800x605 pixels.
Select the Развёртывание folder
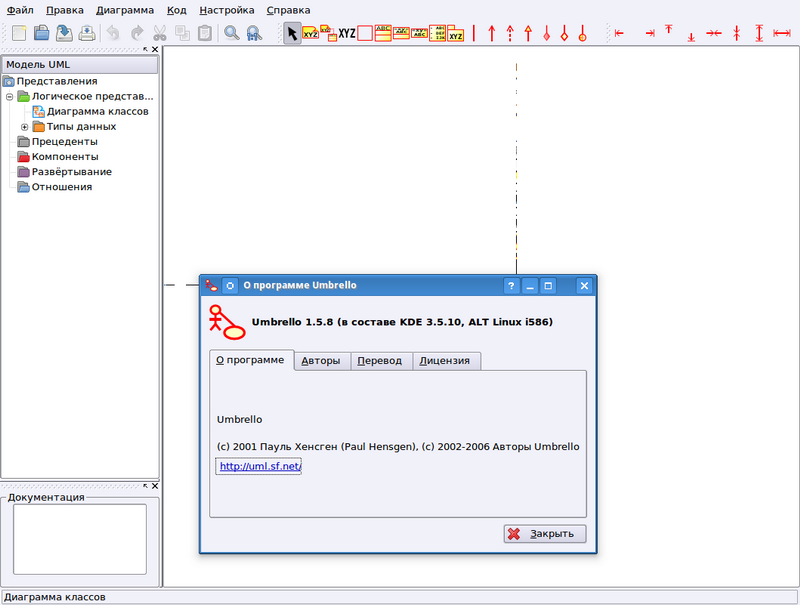pyautogui.click(x=65, y=172)
